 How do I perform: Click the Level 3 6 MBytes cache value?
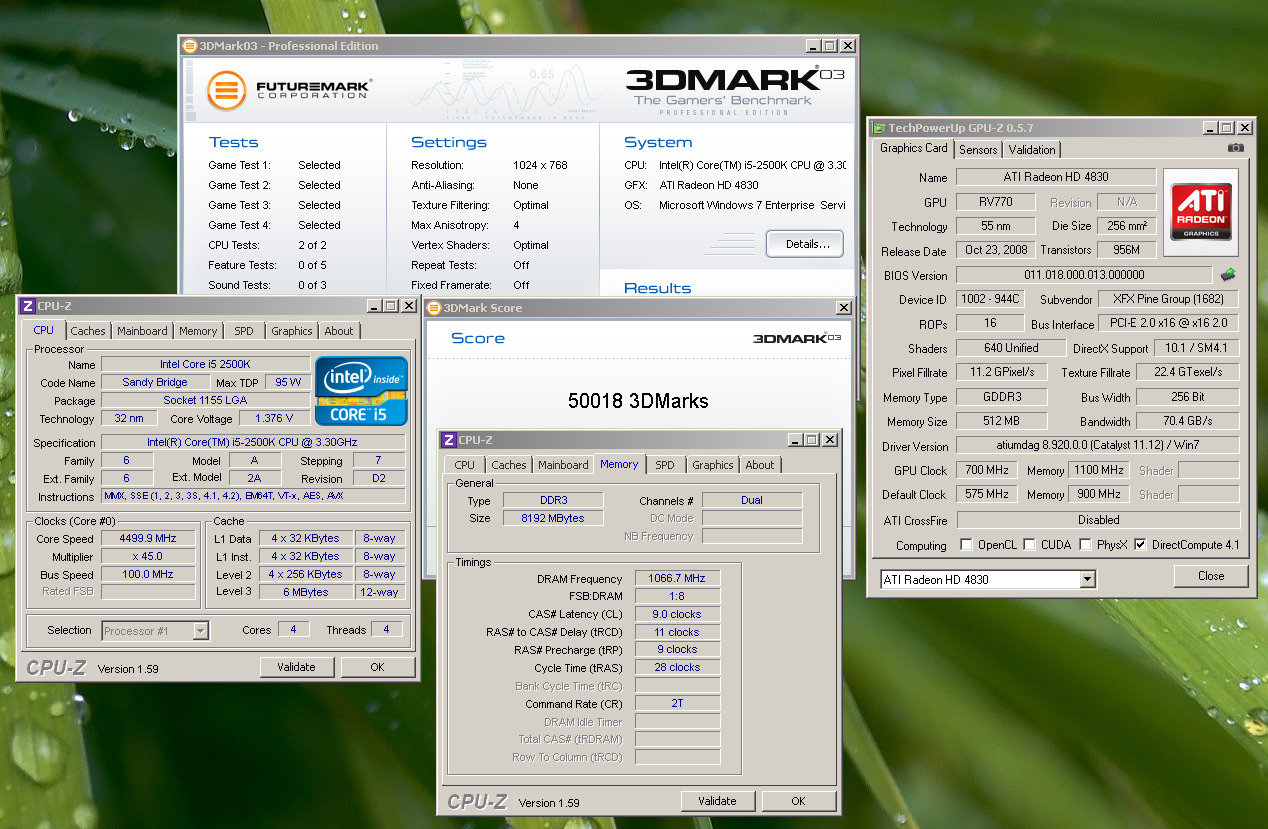(304, 592)
